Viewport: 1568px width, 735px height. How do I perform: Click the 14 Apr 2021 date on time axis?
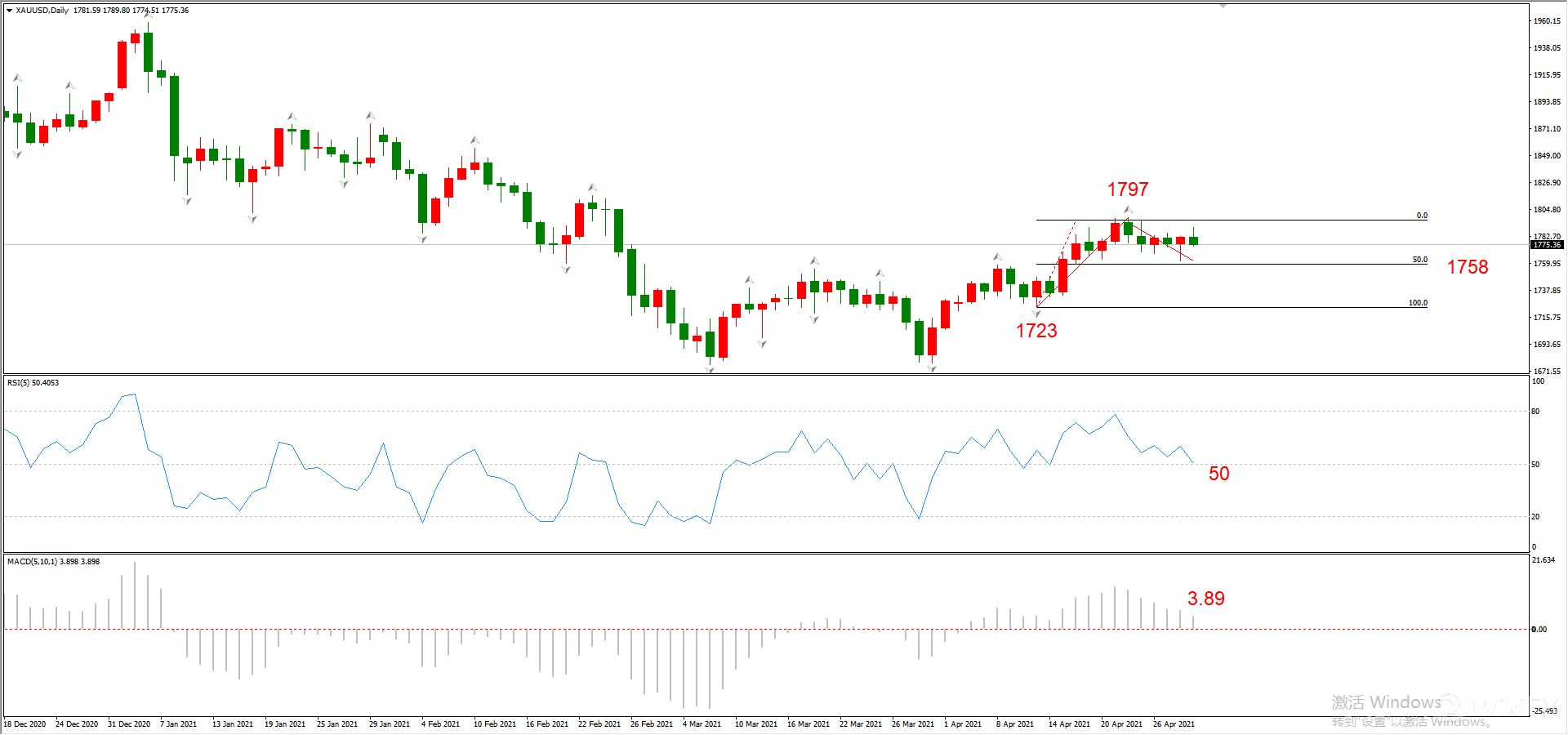(1069, 724)
